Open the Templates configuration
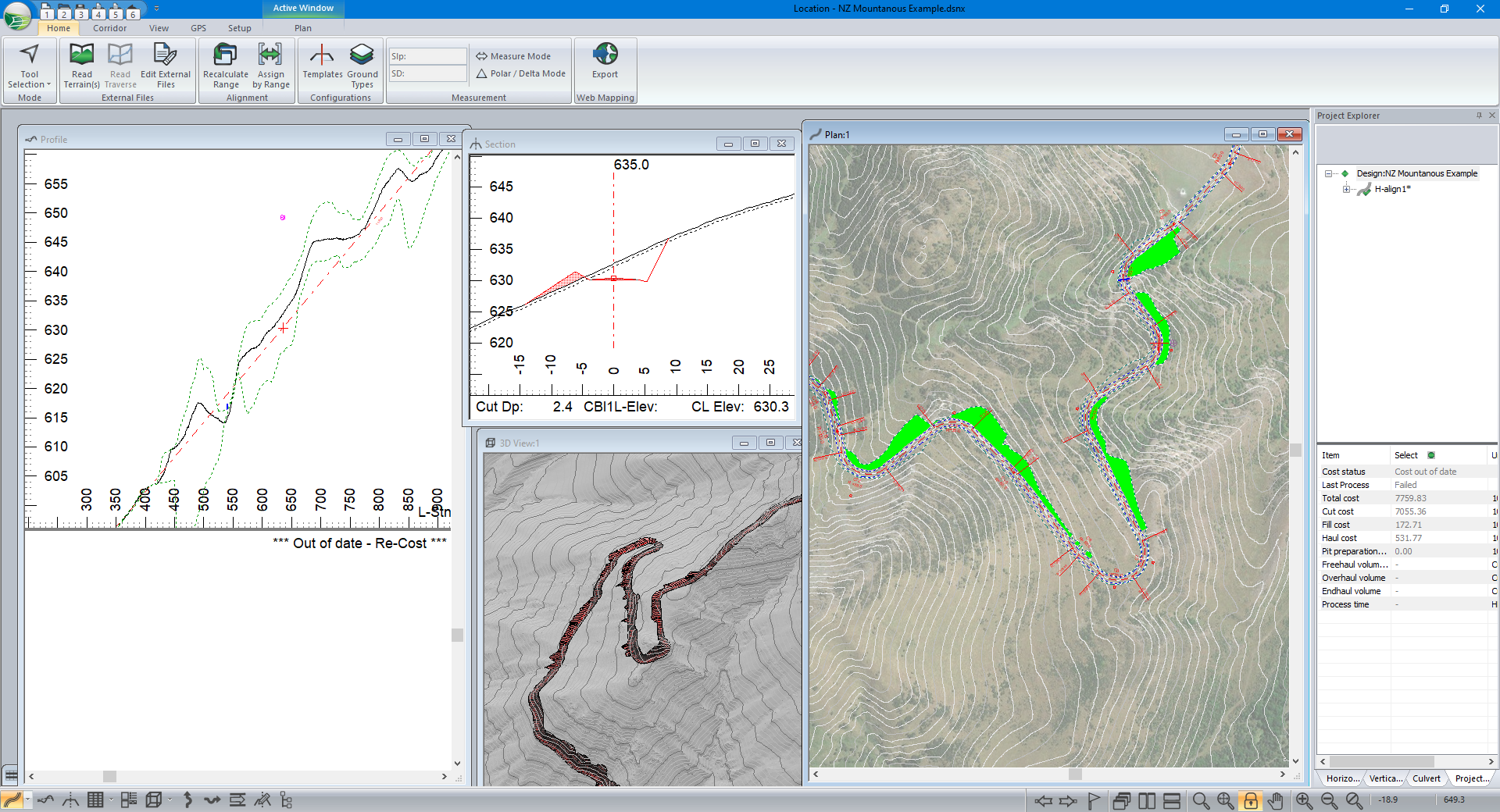The height and width of the screenshot is (812, 1500). pos(322,62)
